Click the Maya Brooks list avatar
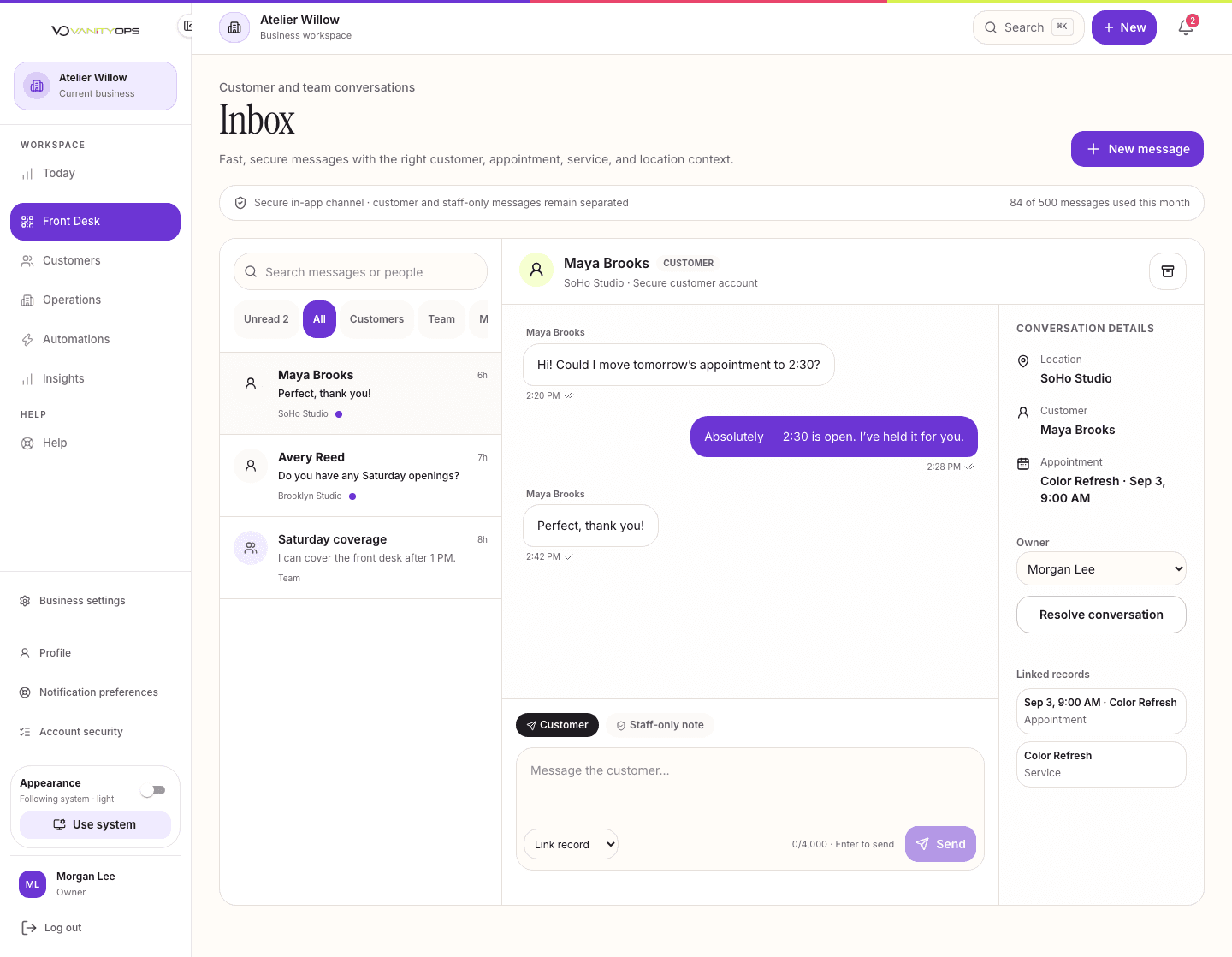Screen dimensions: 1232x957 point(251,383)
